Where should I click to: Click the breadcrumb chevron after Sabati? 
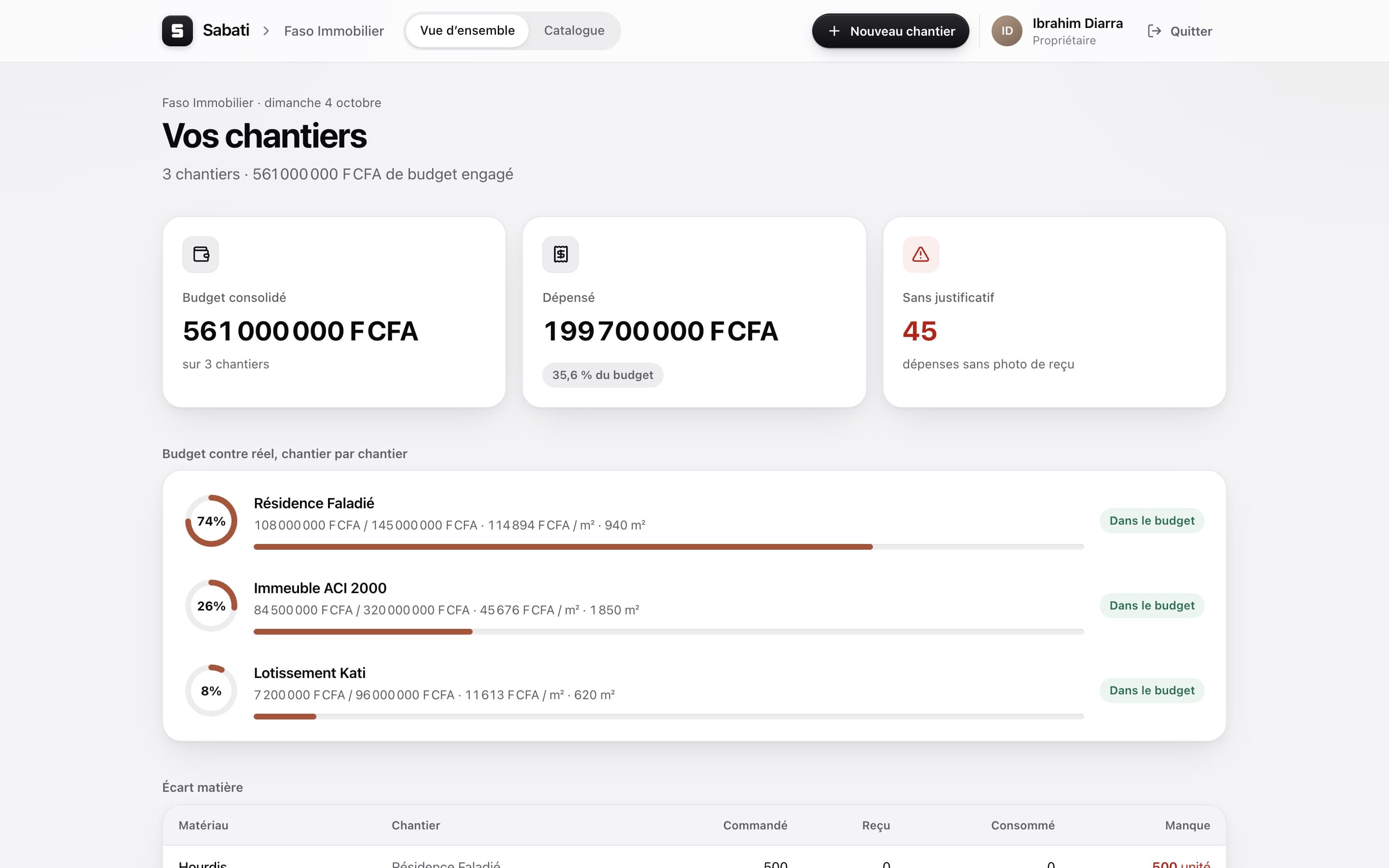click(x=266, y=31)
